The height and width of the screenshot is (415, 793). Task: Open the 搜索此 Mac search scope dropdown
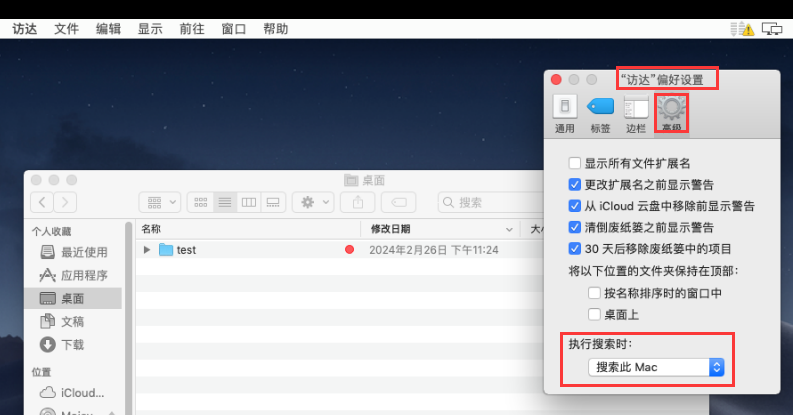(656, 367)
